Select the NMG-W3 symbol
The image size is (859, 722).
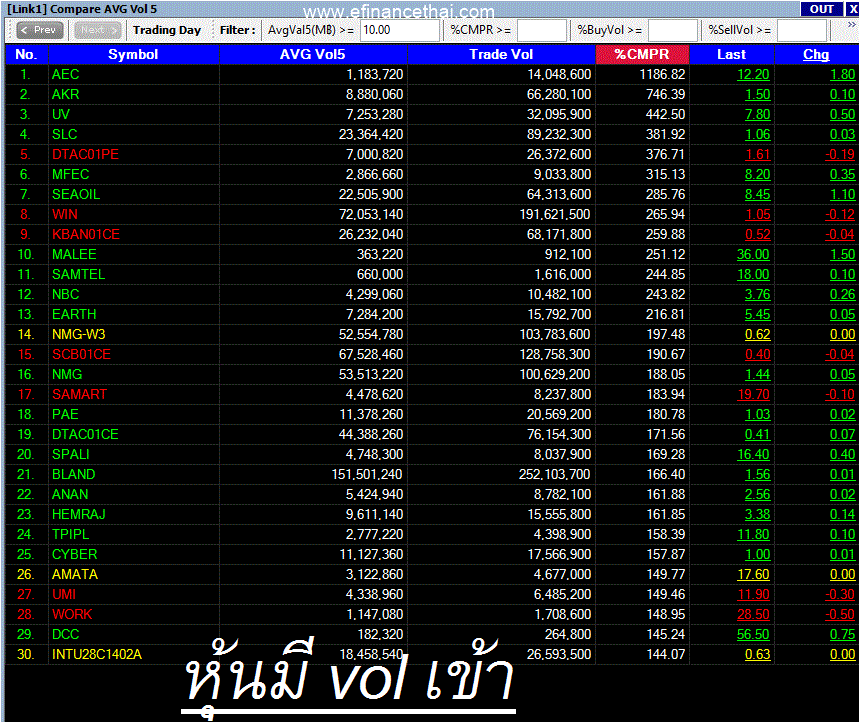pyautogui.click(x=79, y=334)
